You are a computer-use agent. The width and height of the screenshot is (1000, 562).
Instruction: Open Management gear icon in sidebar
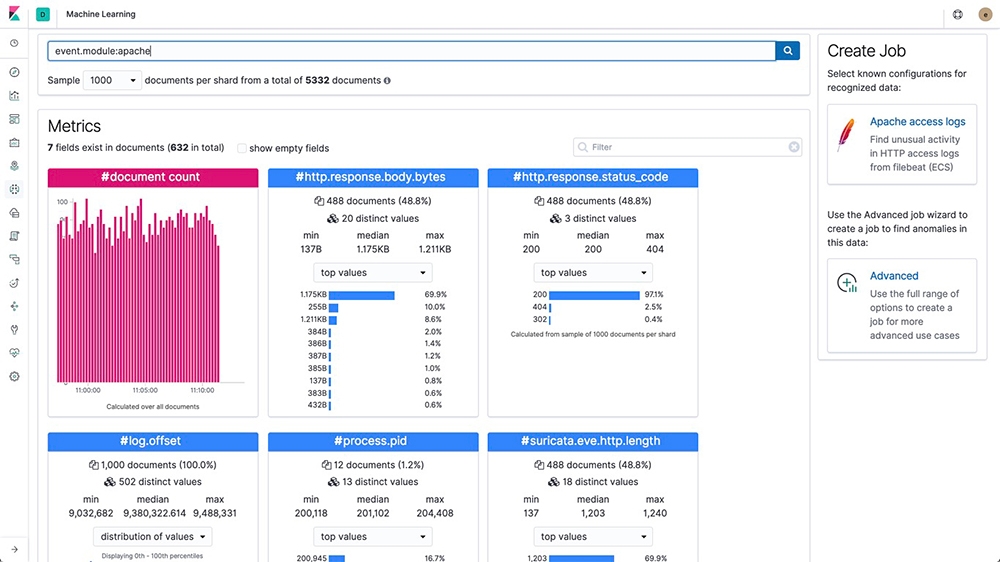coord(14,376)
